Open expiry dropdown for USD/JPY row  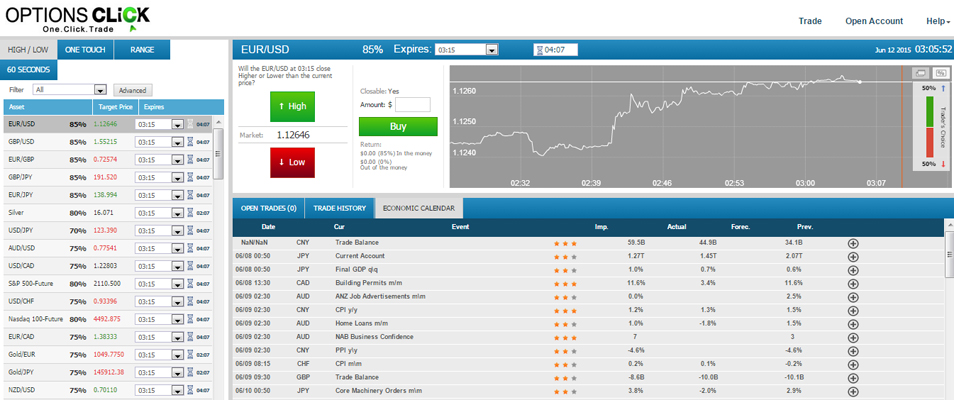(178, 231)
